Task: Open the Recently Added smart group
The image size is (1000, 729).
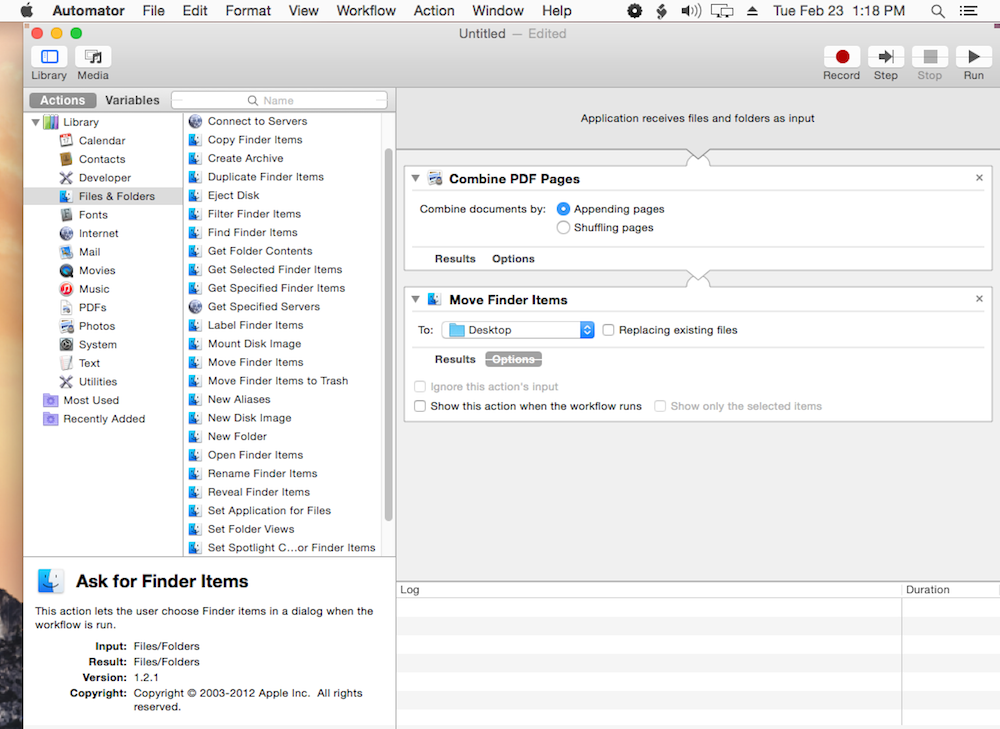Action: click(104, 418)
